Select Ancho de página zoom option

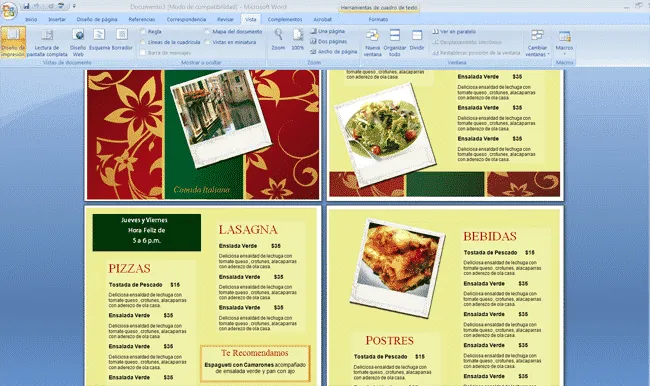(x=333, y=52)
